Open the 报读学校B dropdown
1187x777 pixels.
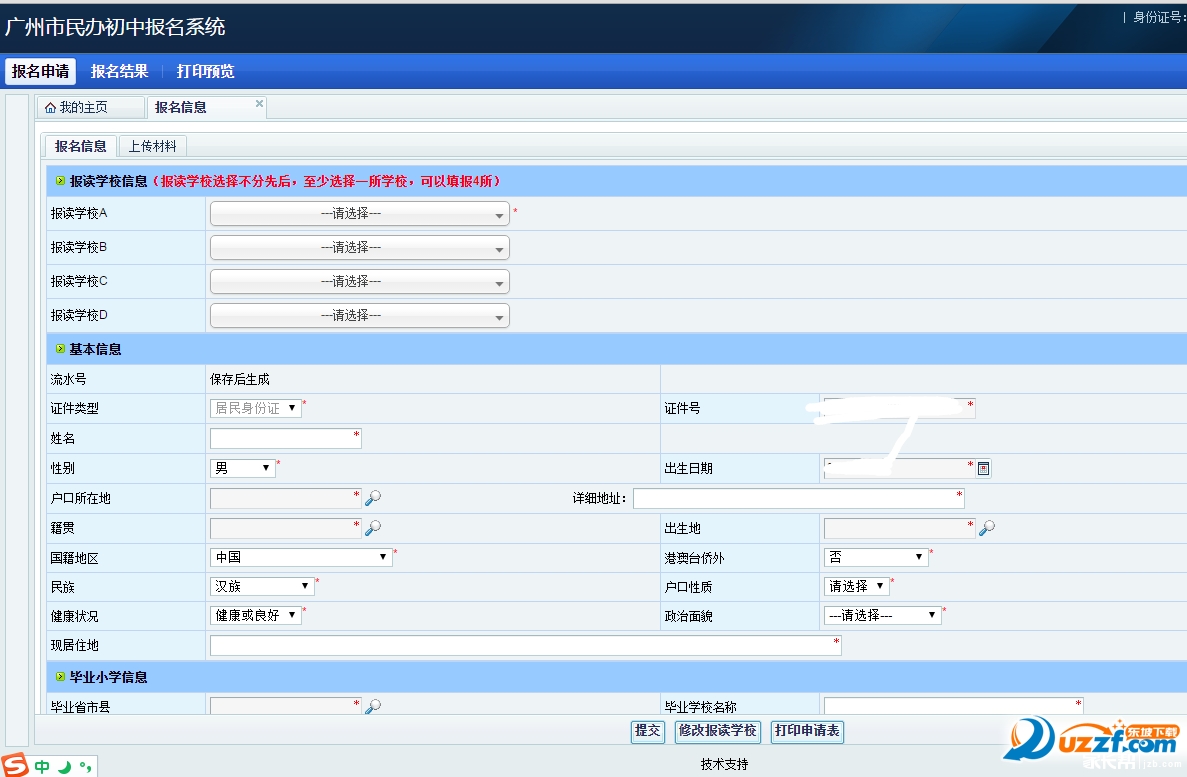360,248
